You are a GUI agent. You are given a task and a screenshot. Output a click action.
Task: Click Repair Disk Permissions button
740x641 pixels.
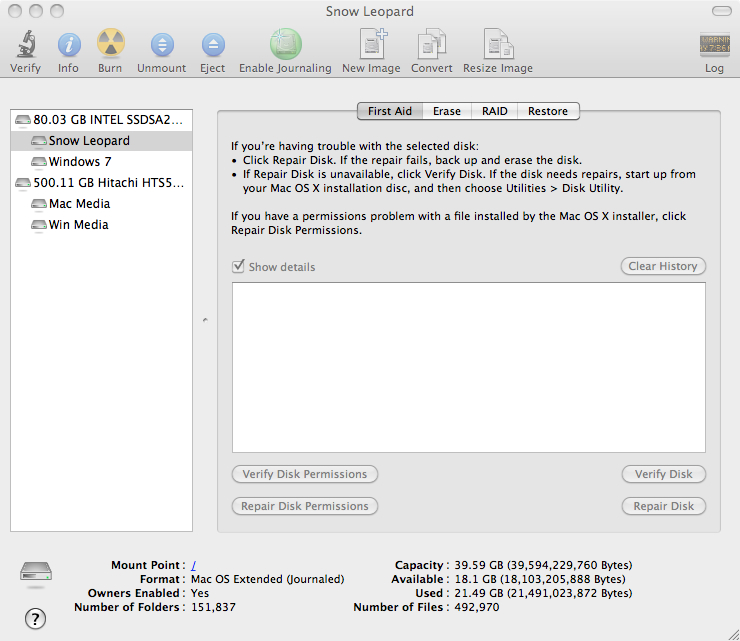click(305, 506)
